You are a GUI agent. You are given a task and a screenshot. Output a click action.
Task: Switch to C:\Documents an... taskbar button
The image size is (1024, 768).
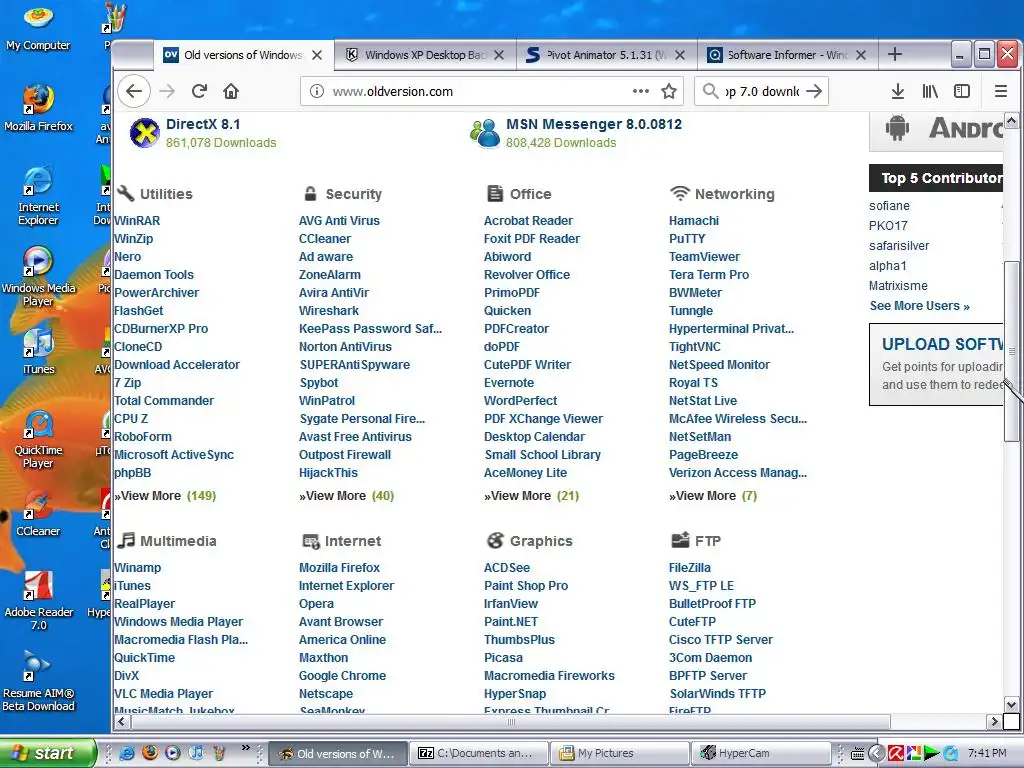point(478,753)
